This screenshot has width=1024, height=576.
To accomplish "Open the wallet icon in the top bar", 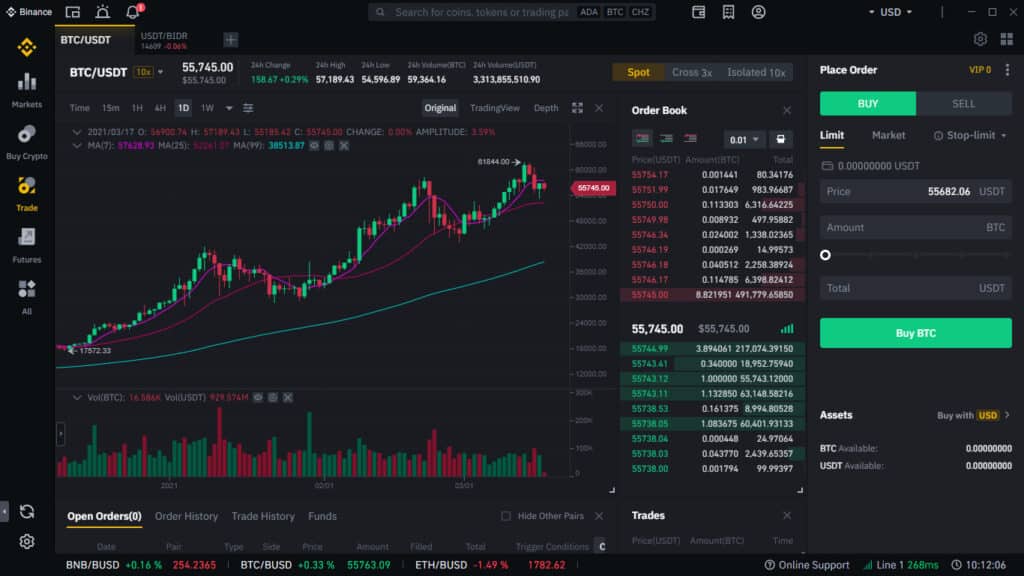I will click(x=698, y=12).
